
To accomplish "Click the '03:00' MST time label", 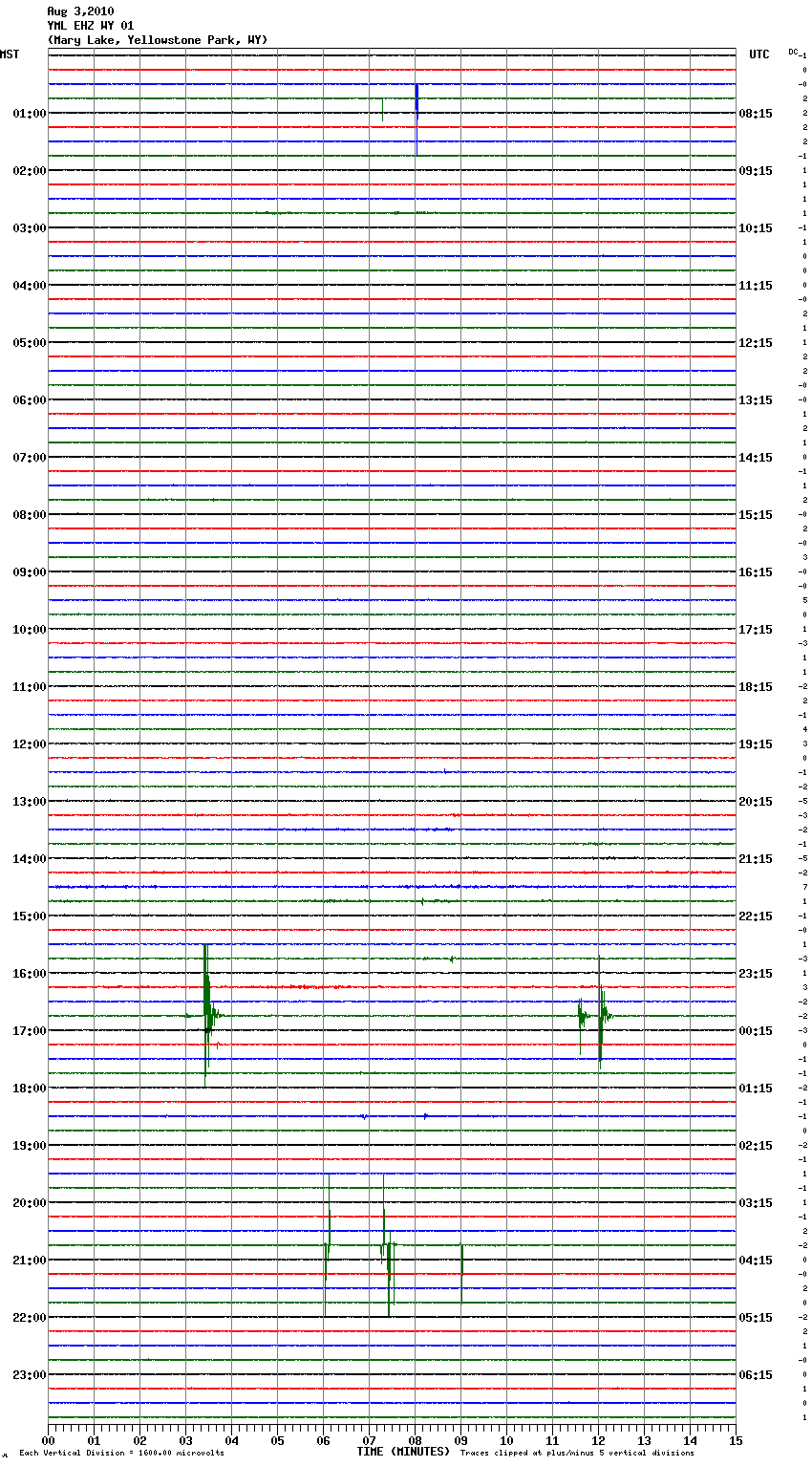I will click(x=30, y=228).
